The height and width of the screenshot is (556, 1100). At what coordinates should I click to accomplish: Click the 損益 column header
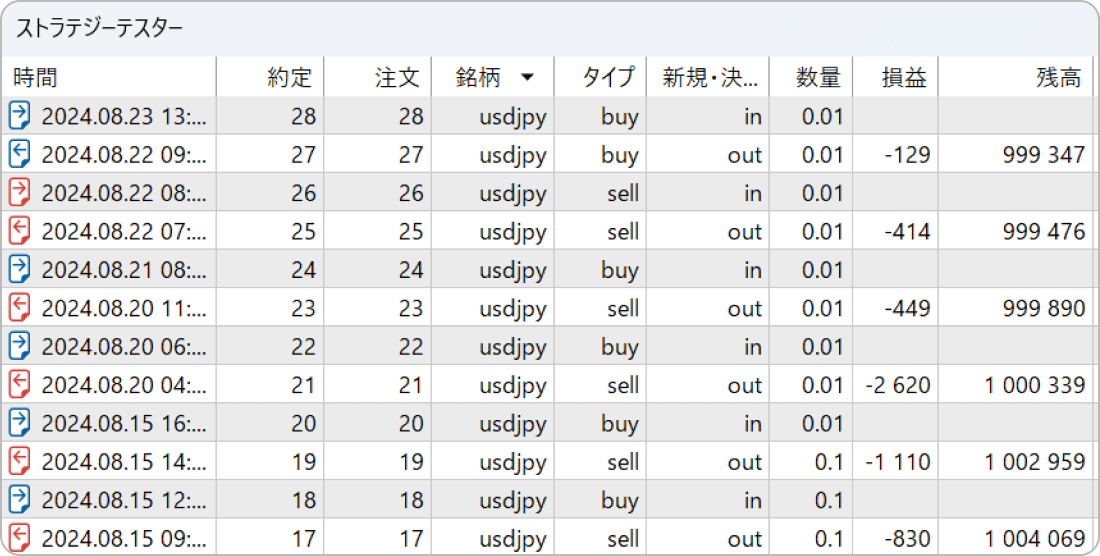point(903,78)
